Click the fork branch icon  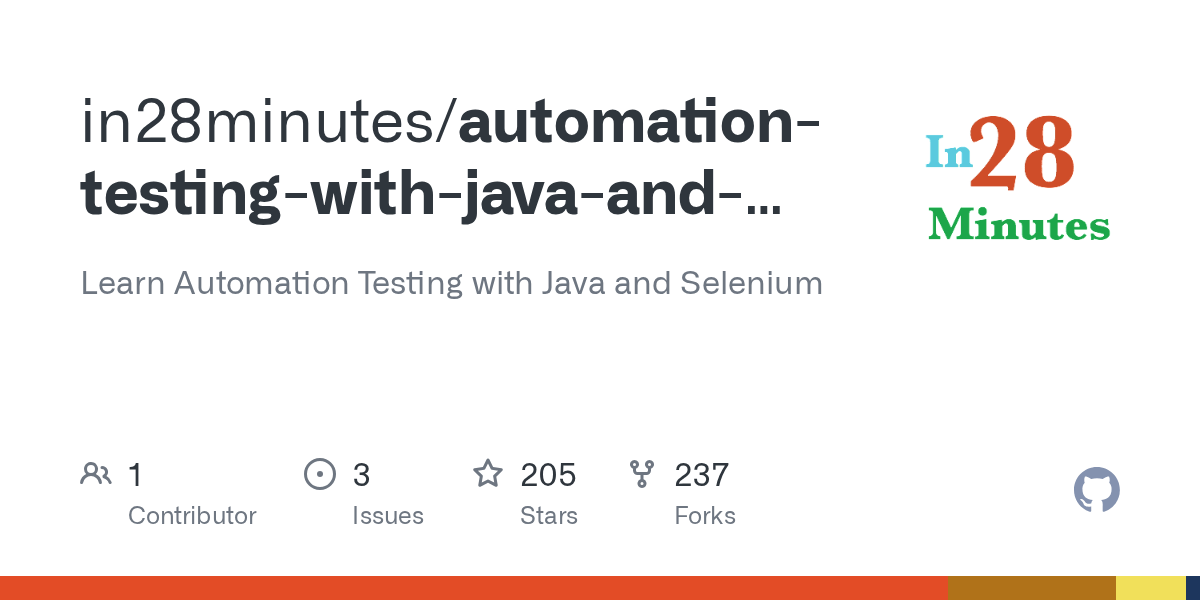(641, 474)
